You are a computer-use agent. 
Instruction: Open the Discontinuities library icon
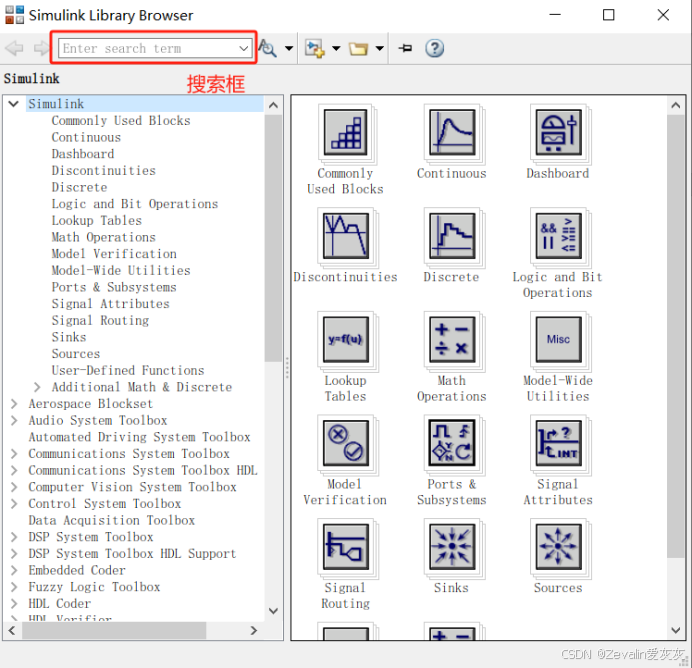[346, 236]
